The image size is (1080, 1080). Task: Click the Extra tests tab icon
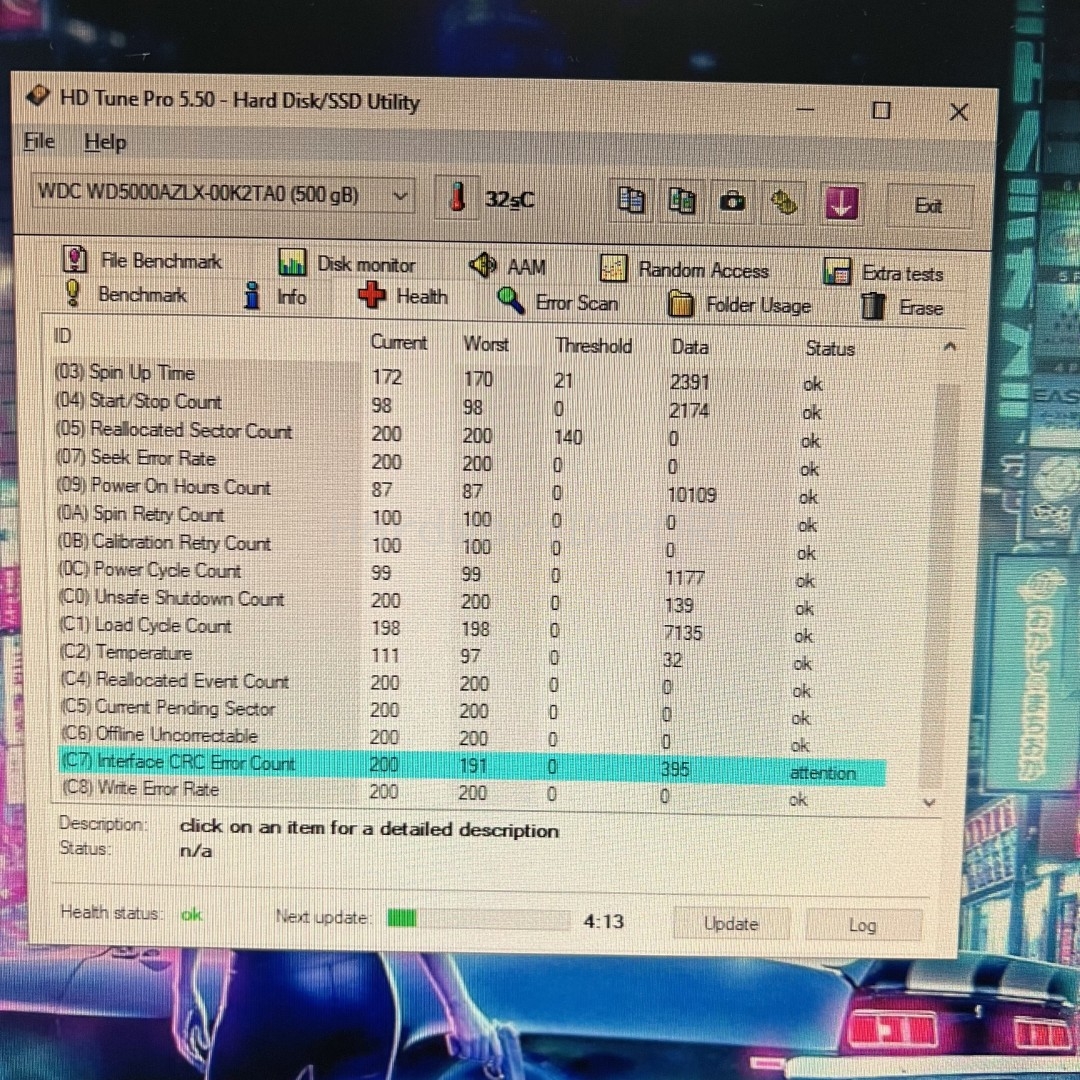click(837, 271)
